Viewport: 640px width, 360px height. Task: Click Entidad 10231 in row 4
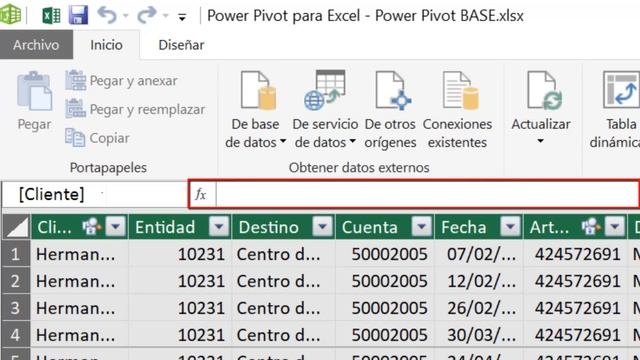[180, 335]
